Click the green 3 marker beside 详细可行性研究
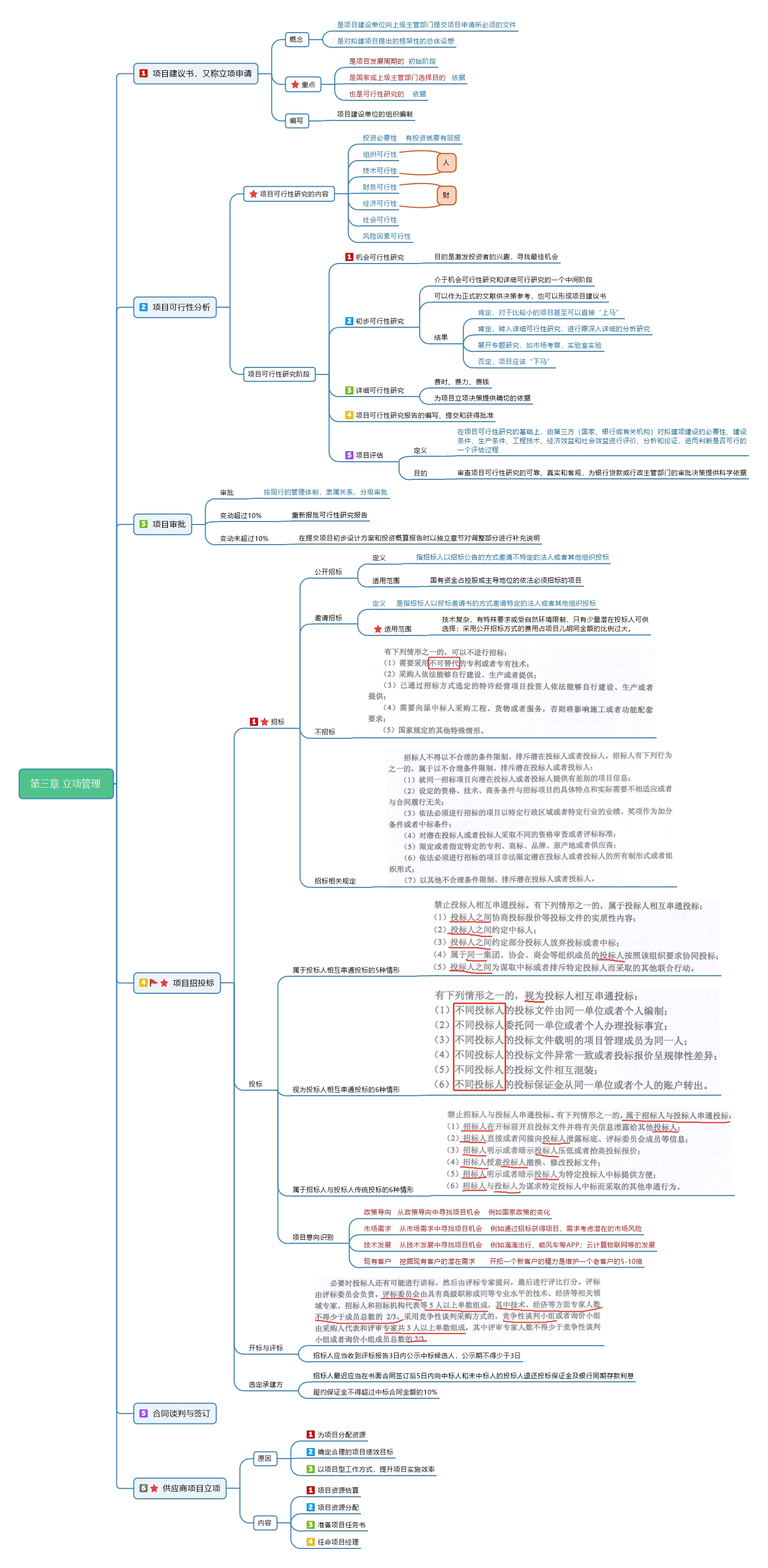Screen dimensions: 768x1568 (349, 391)
